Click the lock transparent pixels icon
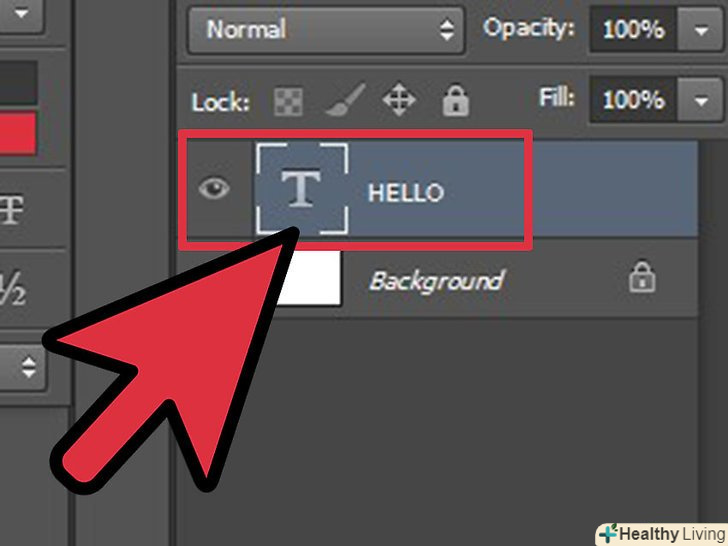The height and width of the screenshot is (546, 728). [x=288, y=102]
